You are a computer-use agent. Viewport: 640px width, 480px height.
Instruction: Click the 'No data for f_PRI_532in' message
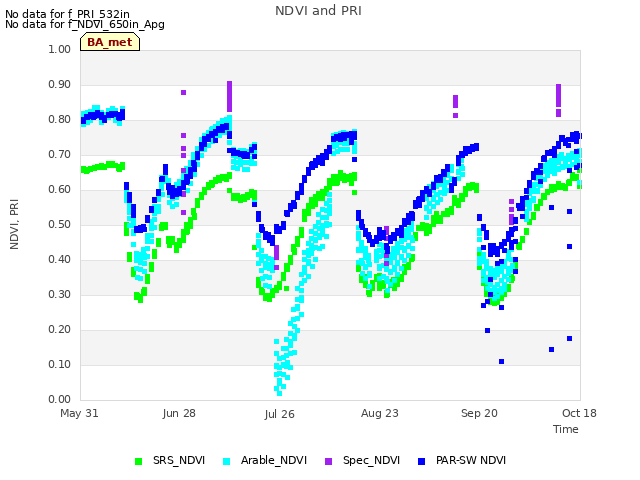click(x=67, y=15)
